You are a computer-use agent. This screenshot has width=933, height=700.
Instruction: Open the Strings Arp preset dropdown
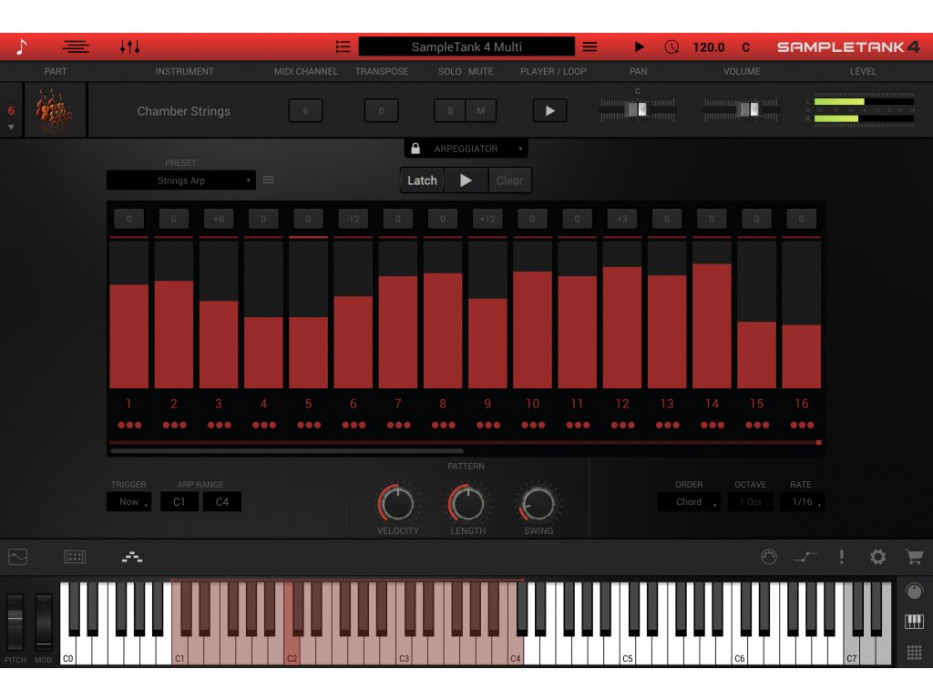click(180, 180)
